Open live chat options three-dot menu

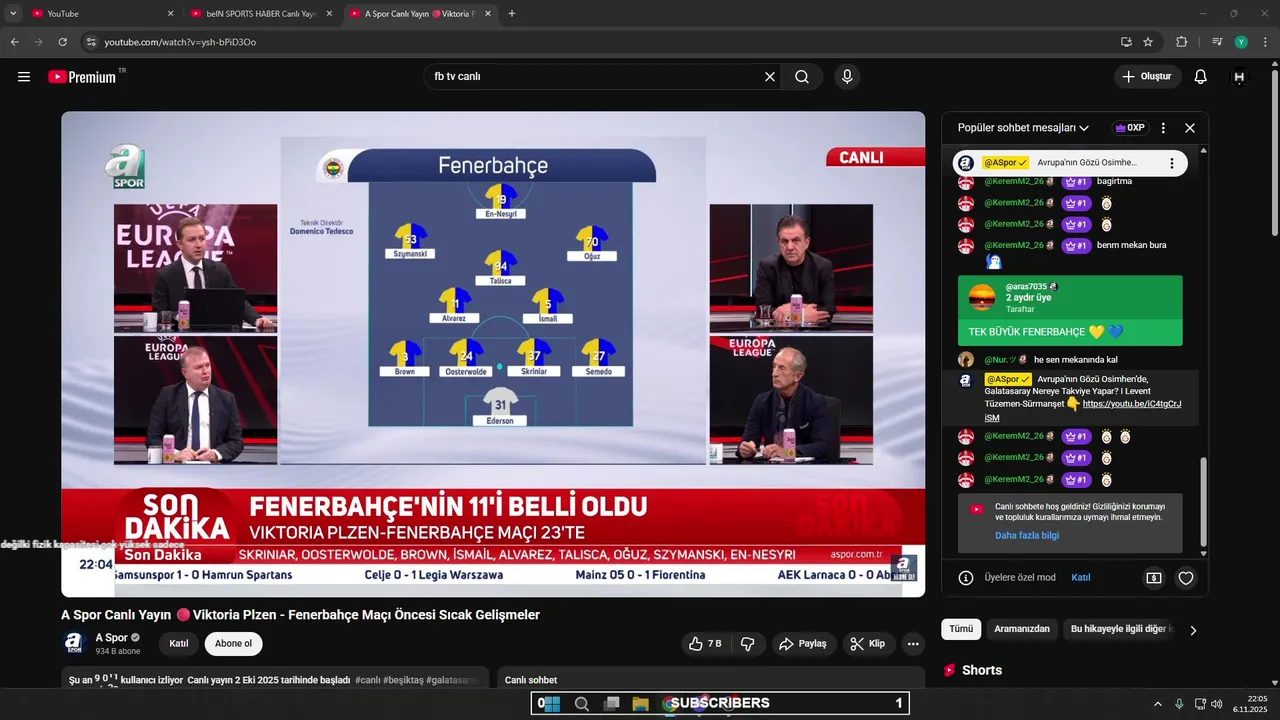click(x=1163, y=128)
